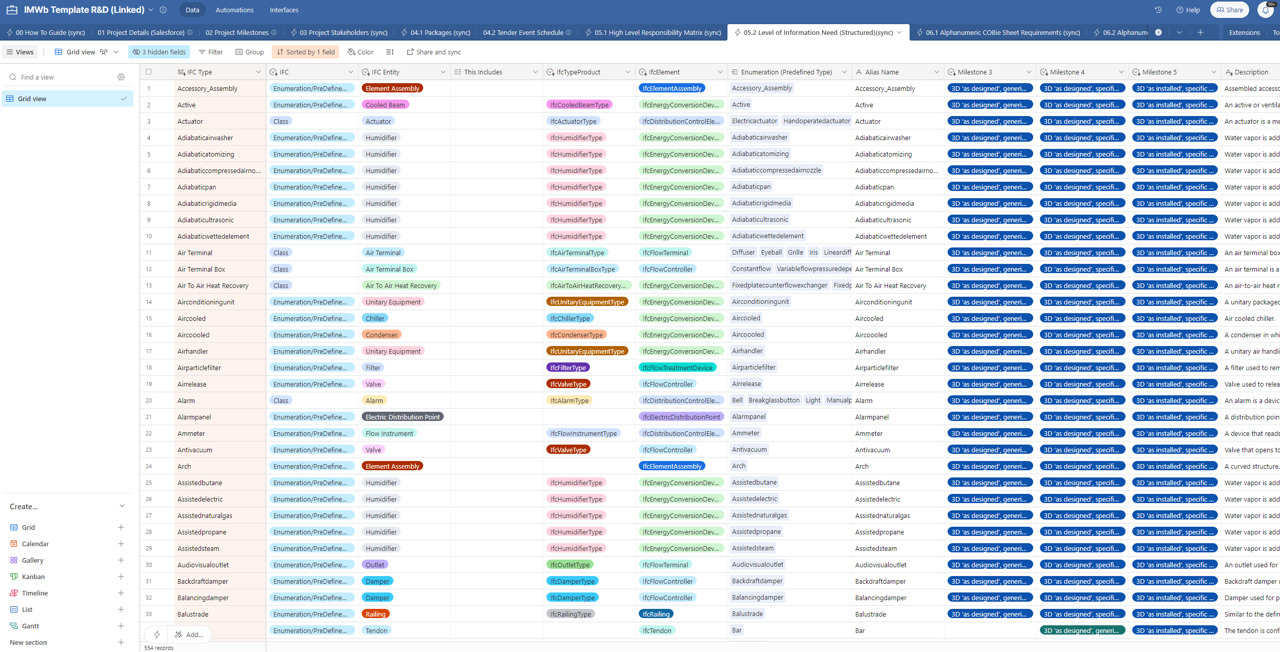This screenshot has width=1280, height=652.
Task: Open the Filter options in the toolbar
Action: [211, 51]
